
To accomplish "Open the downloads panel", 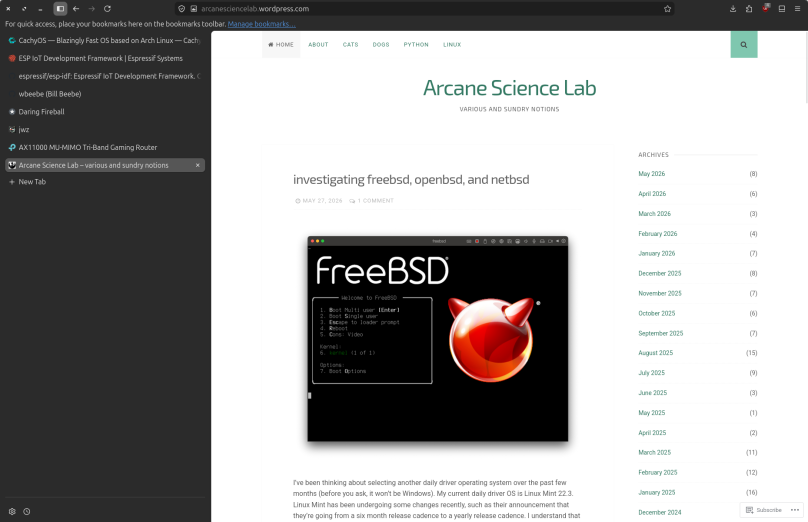I will tap(733, 9).
